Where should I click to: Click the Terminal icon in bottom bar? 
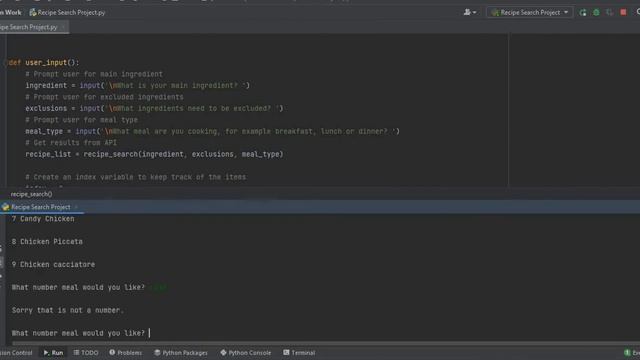[286, 352]
